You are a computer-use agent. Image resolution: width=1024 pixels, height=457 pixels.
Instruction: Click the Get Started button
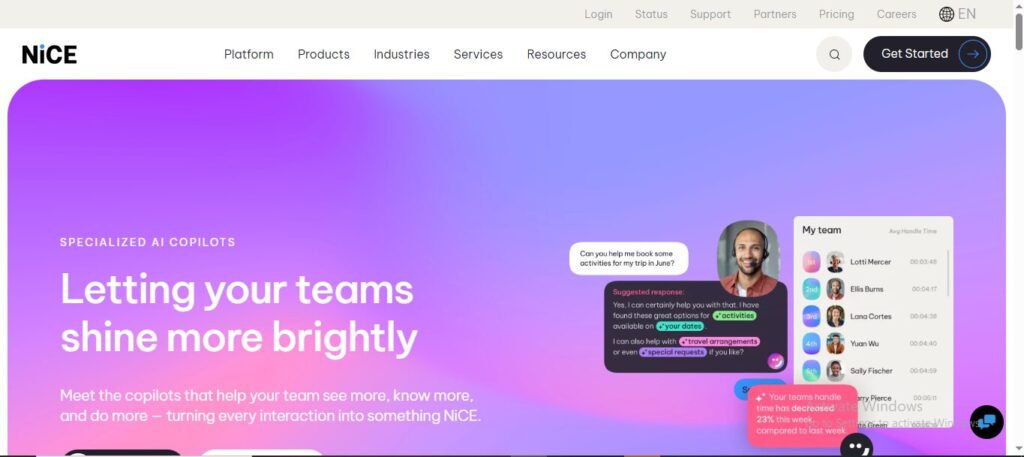[x=927, y=54]
